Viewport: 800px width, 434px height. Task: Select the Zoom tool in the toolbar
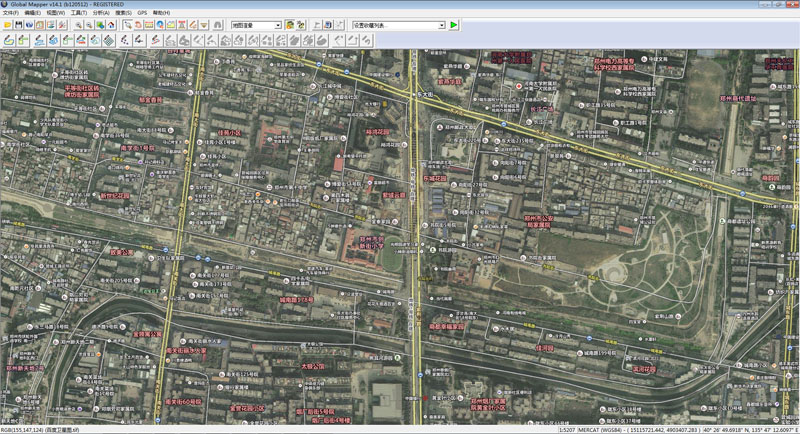coord(128,25)
